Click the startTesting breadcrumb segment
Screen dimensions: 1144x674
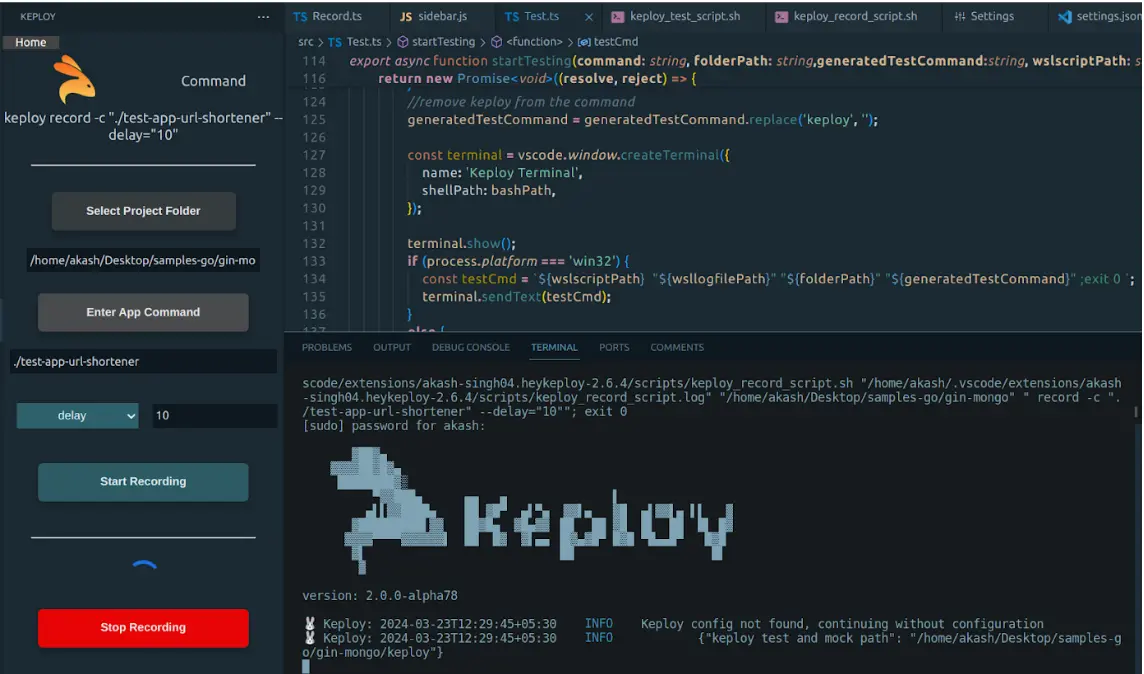pyautogui.click(x=443, y=42)
